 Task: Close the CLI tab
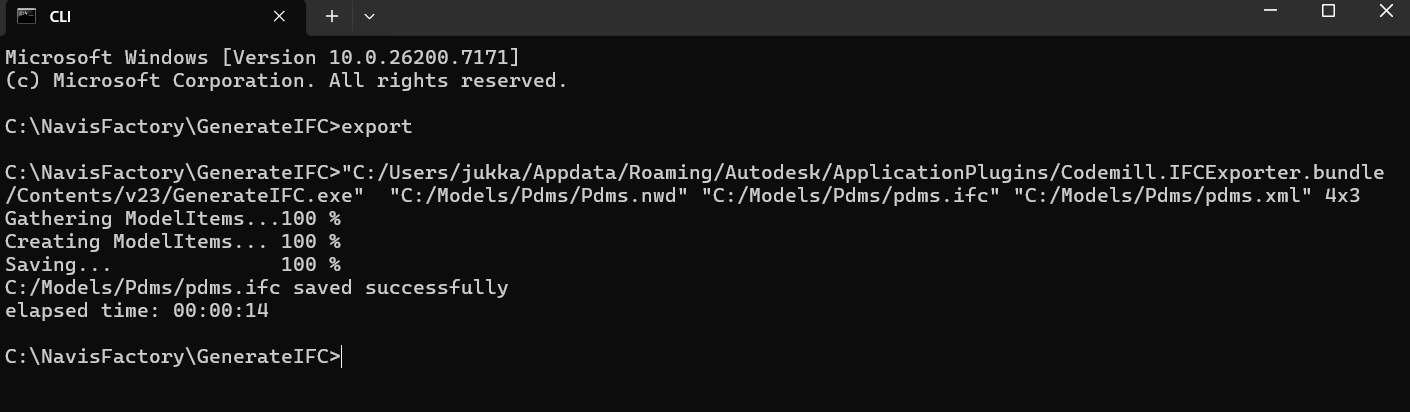[280, 16]
